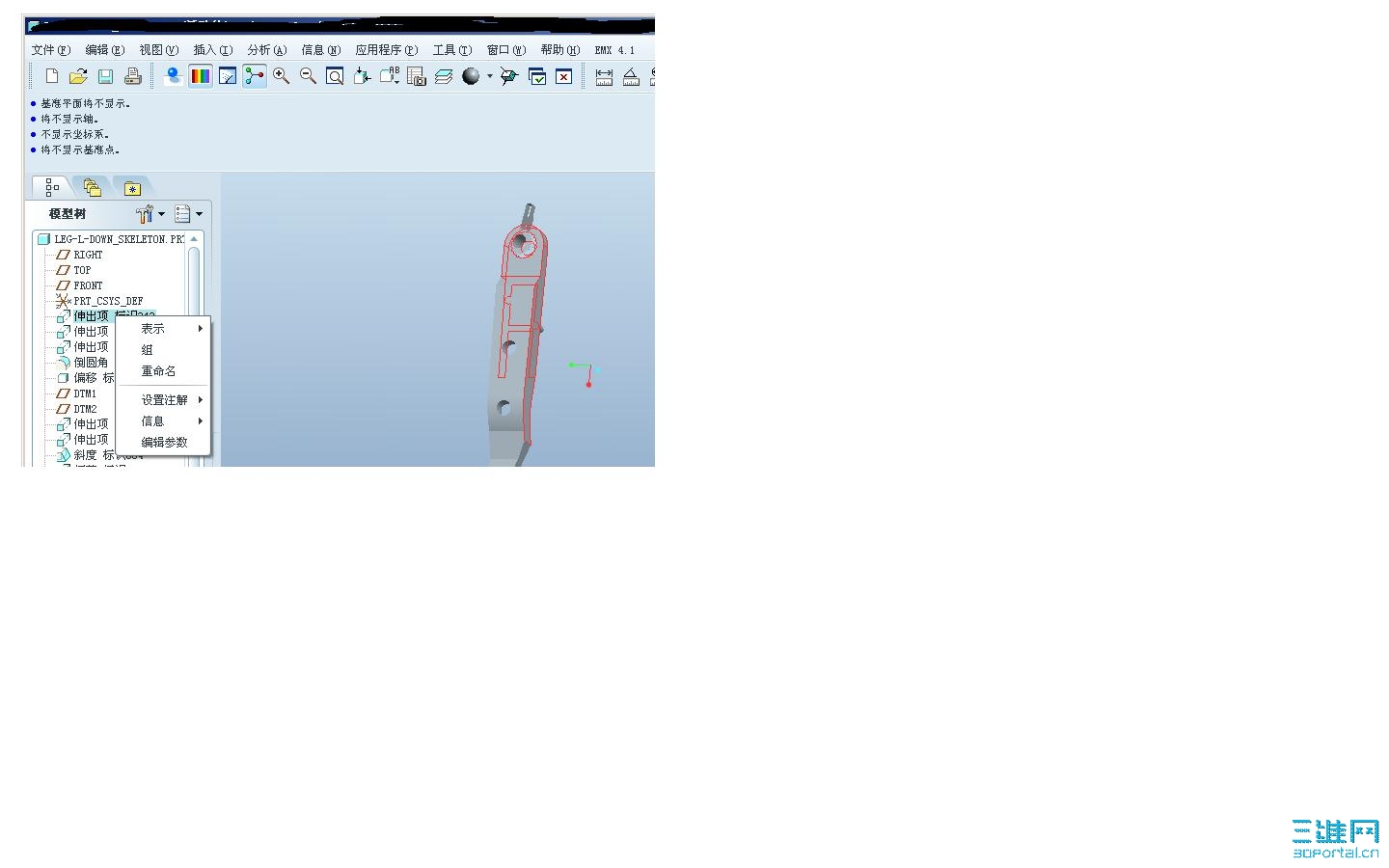Image resolution: width=1389 pixels, height=868 pixels.
Task: Click the Print icon
Action: 132,76
